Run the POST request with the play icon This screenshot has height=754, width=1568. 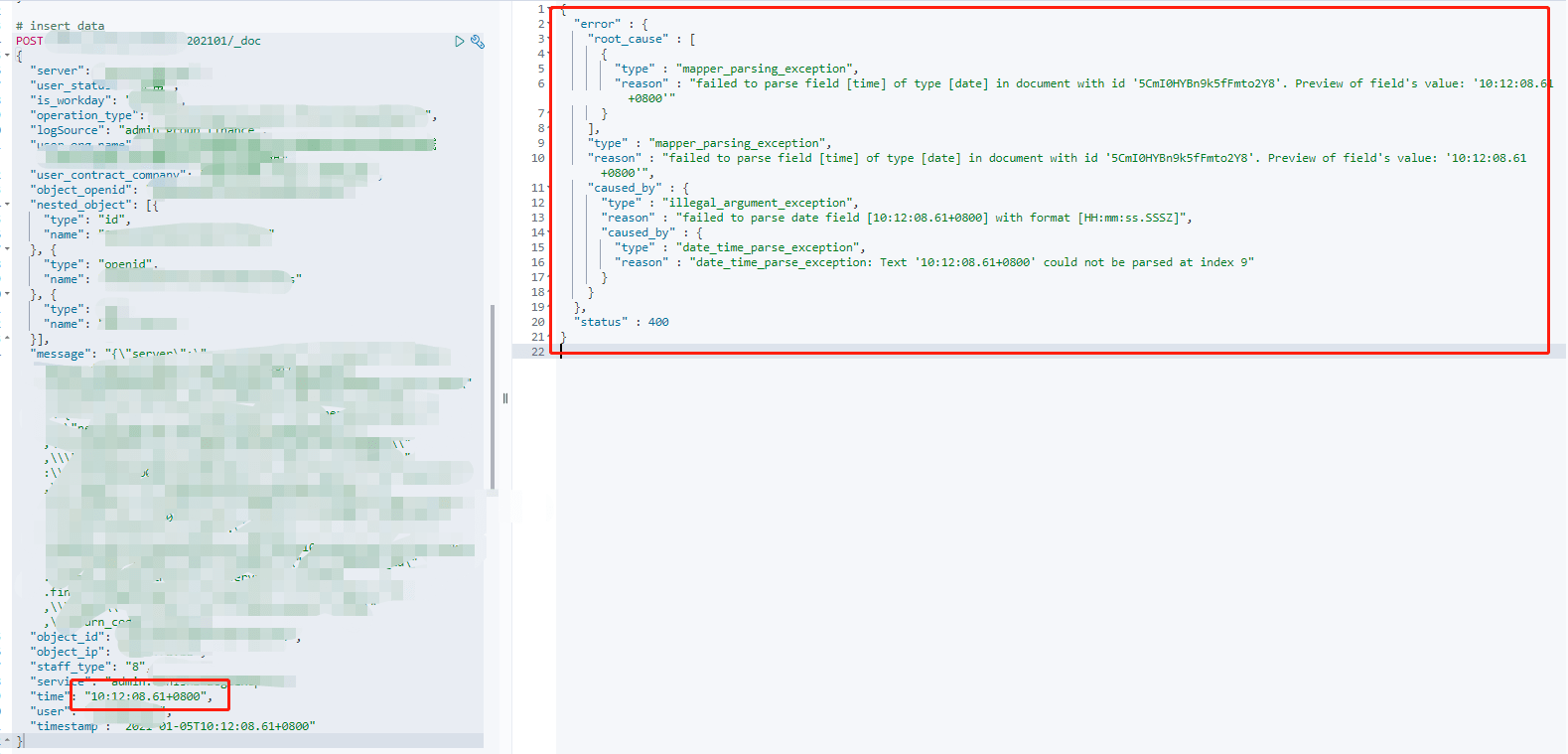click(x=459, y=41)
